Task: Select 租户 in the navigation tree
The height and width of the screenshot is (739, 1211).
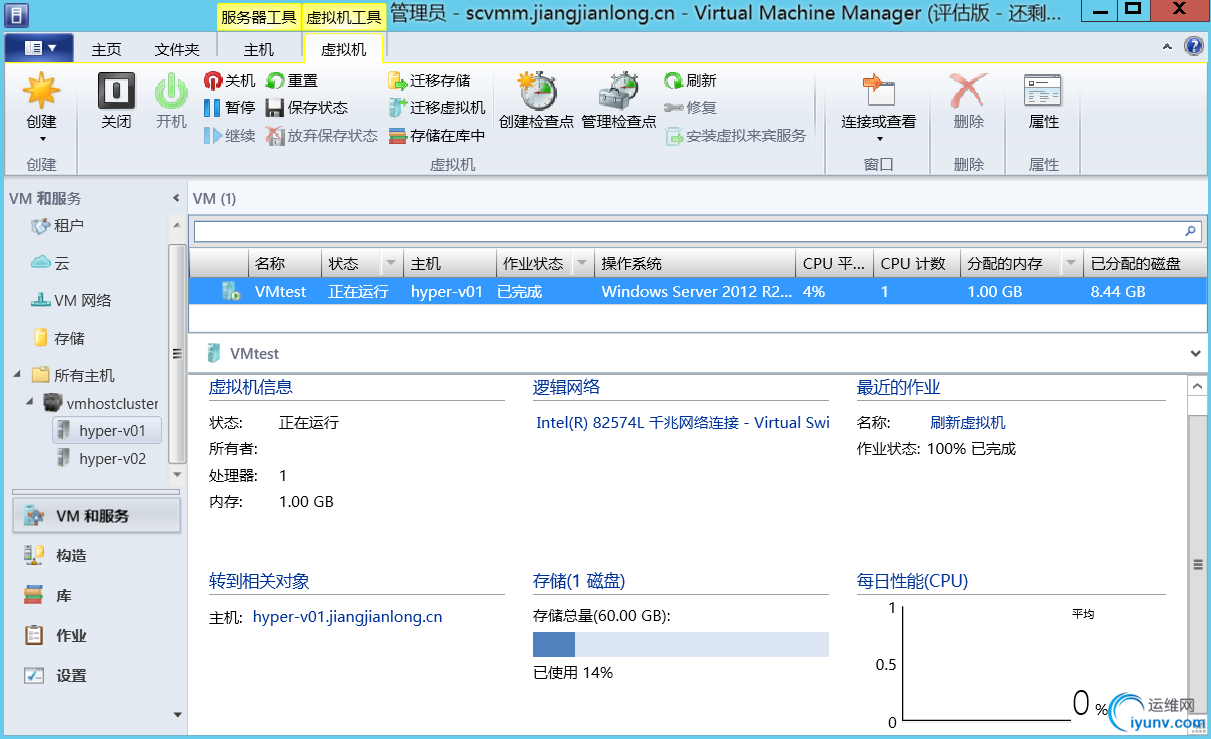Action: pos(58,226)
